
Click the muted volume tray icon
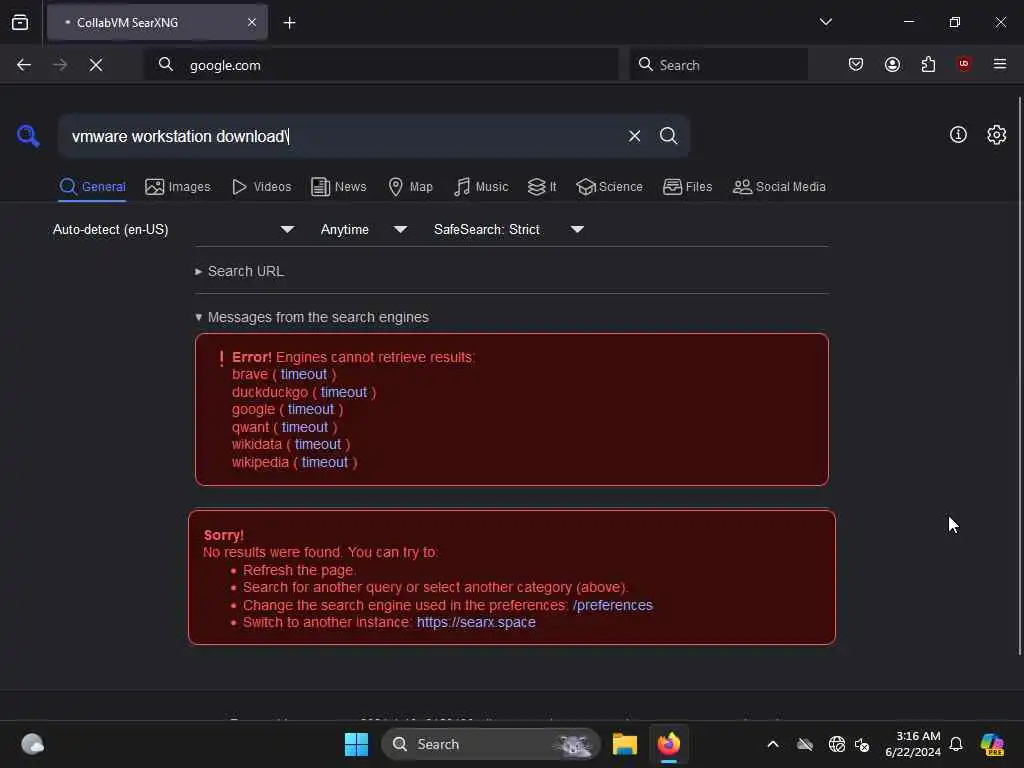click(862, 744)
